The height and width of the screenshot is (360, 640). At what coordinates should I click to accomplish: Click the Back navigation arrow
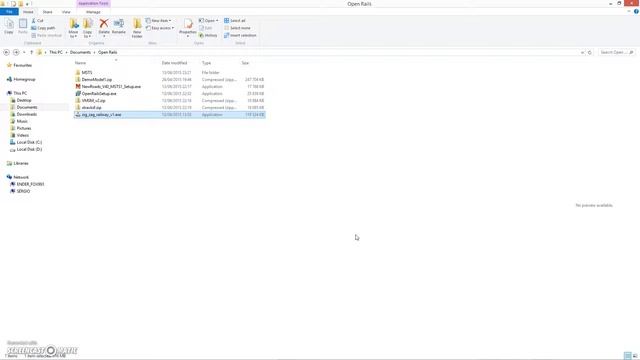pos(6,52)
